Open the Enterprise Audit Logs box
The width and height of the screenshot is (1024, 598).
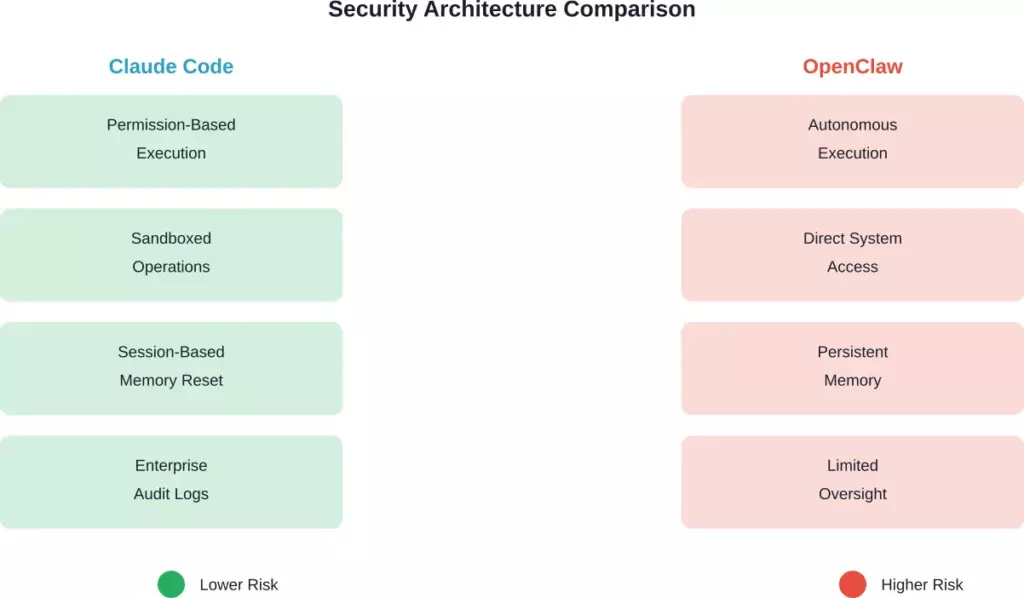pos(171,481)
